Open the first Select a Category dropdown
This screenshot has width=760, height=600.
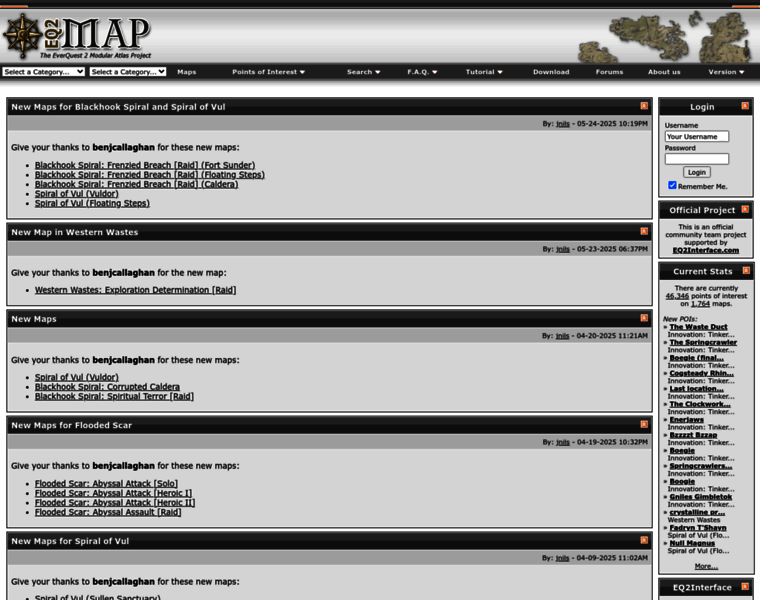click(x=43, y=72)
